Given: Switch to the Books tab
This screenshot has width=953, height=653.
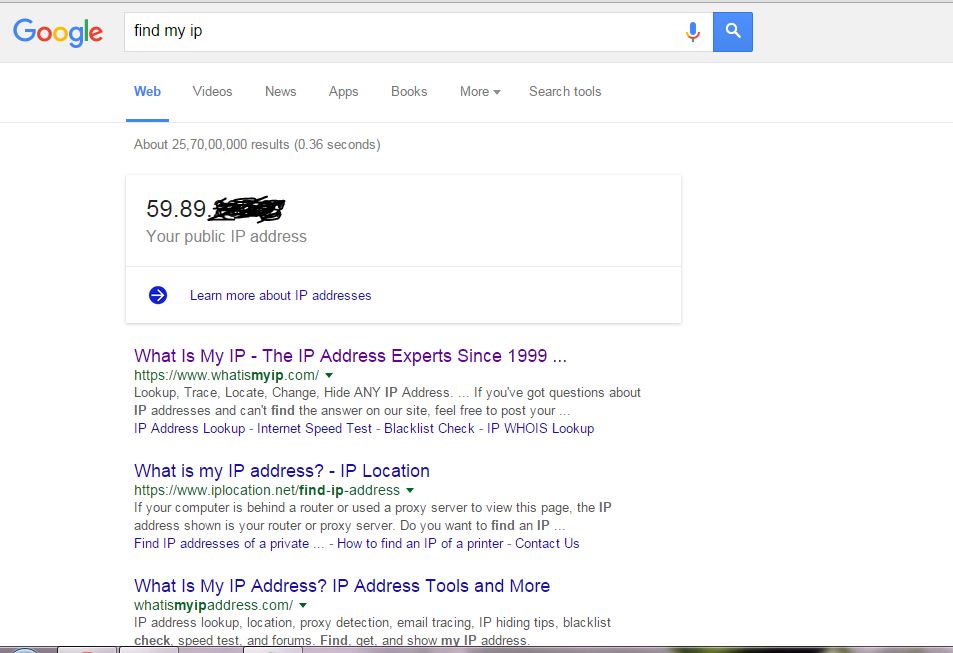Looking at the screenshot, I should click(x=409, y=91).
